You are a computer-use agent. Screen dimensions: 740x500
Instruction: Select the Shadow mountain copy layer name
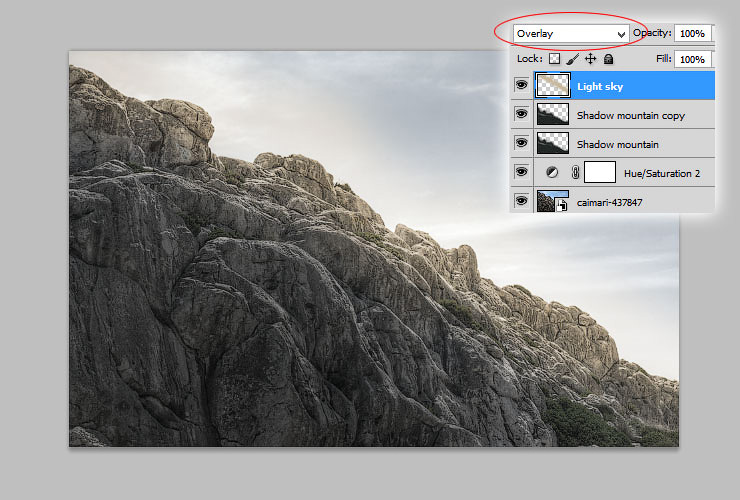click(x=631, y=116)
